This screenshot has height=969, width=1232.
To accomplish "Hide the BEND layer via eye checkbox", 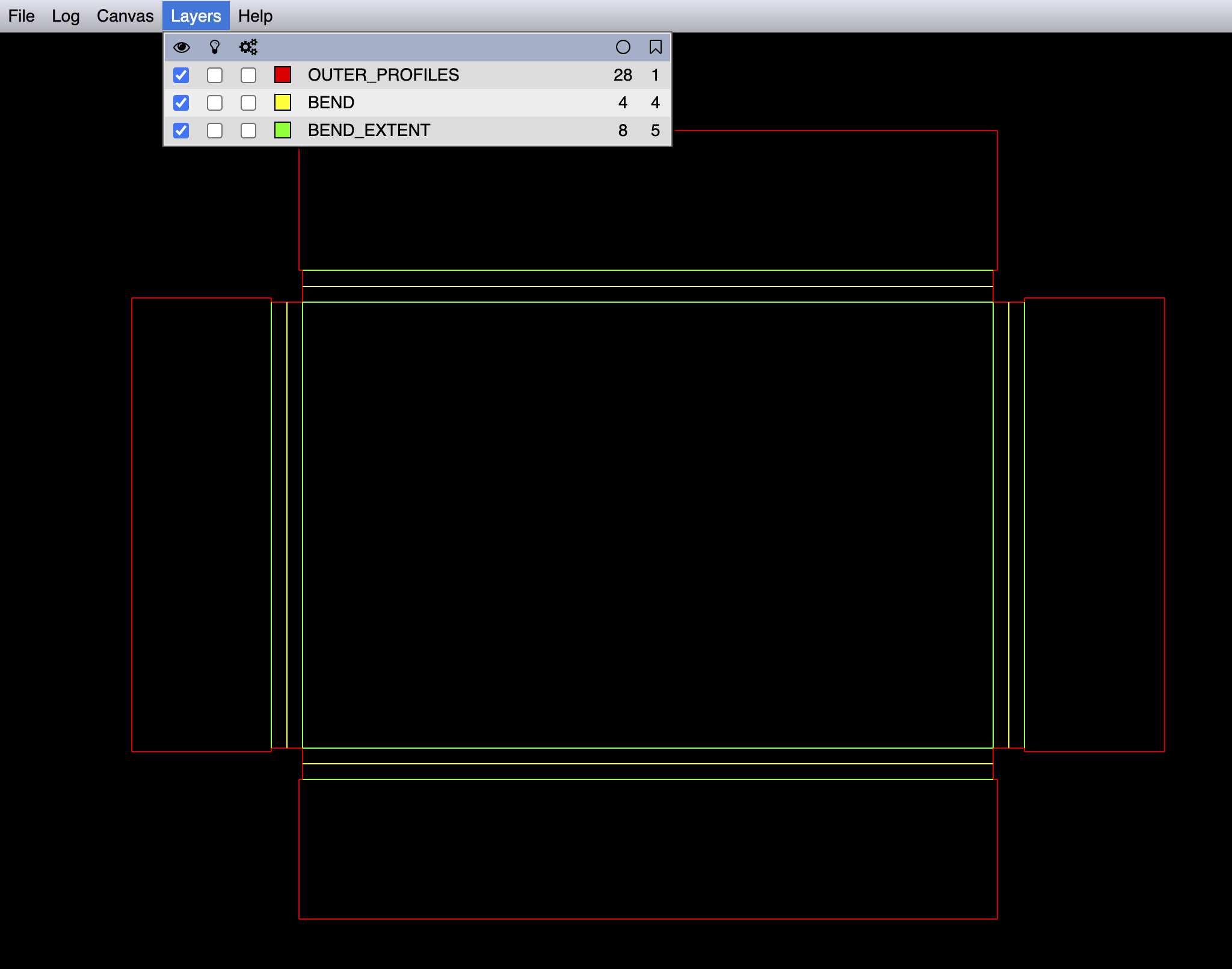I will [181, 103].
